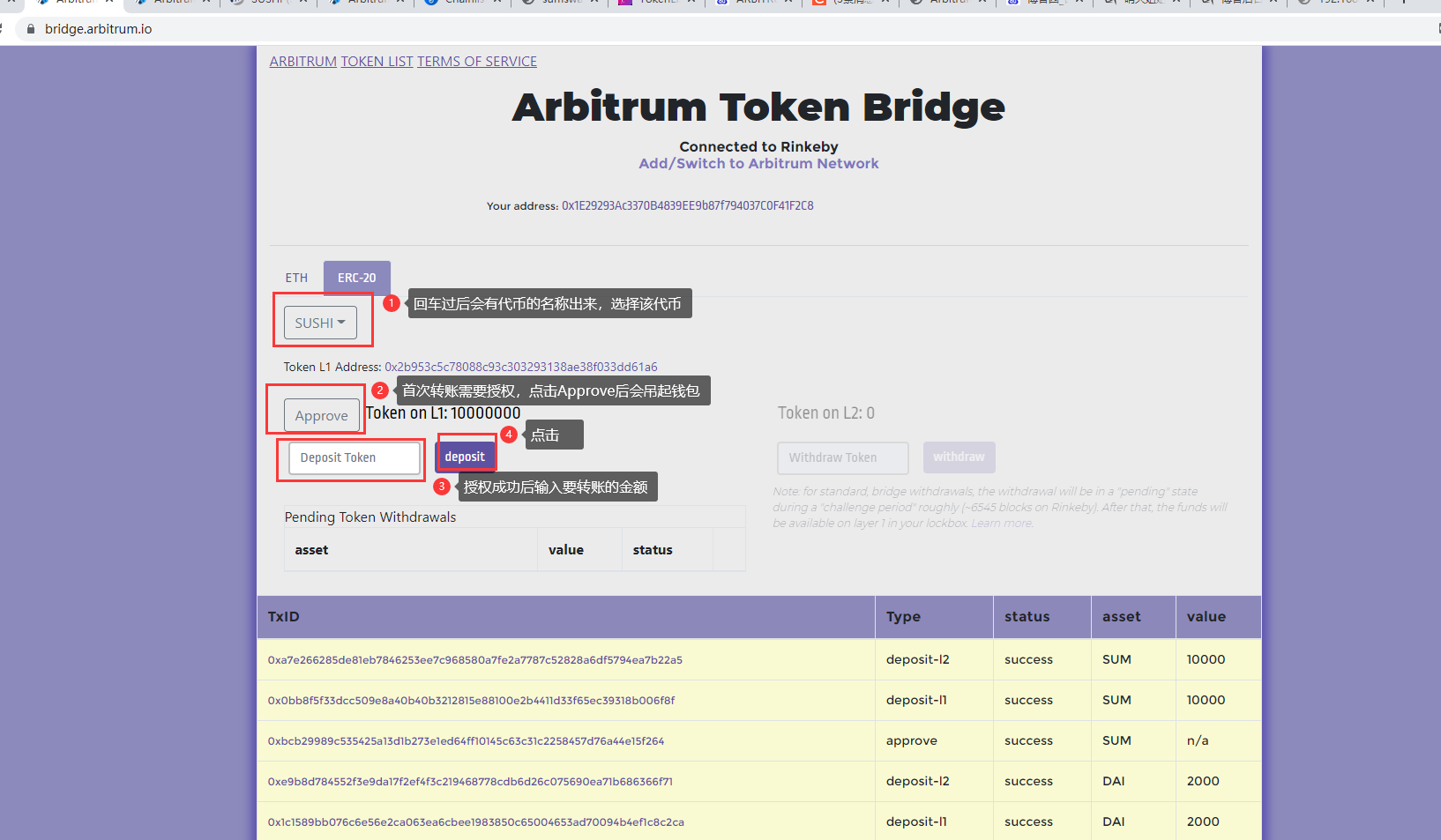Focus the Deposit Token input field
The width and height of the screenshot is (1441, 840).
355,457
